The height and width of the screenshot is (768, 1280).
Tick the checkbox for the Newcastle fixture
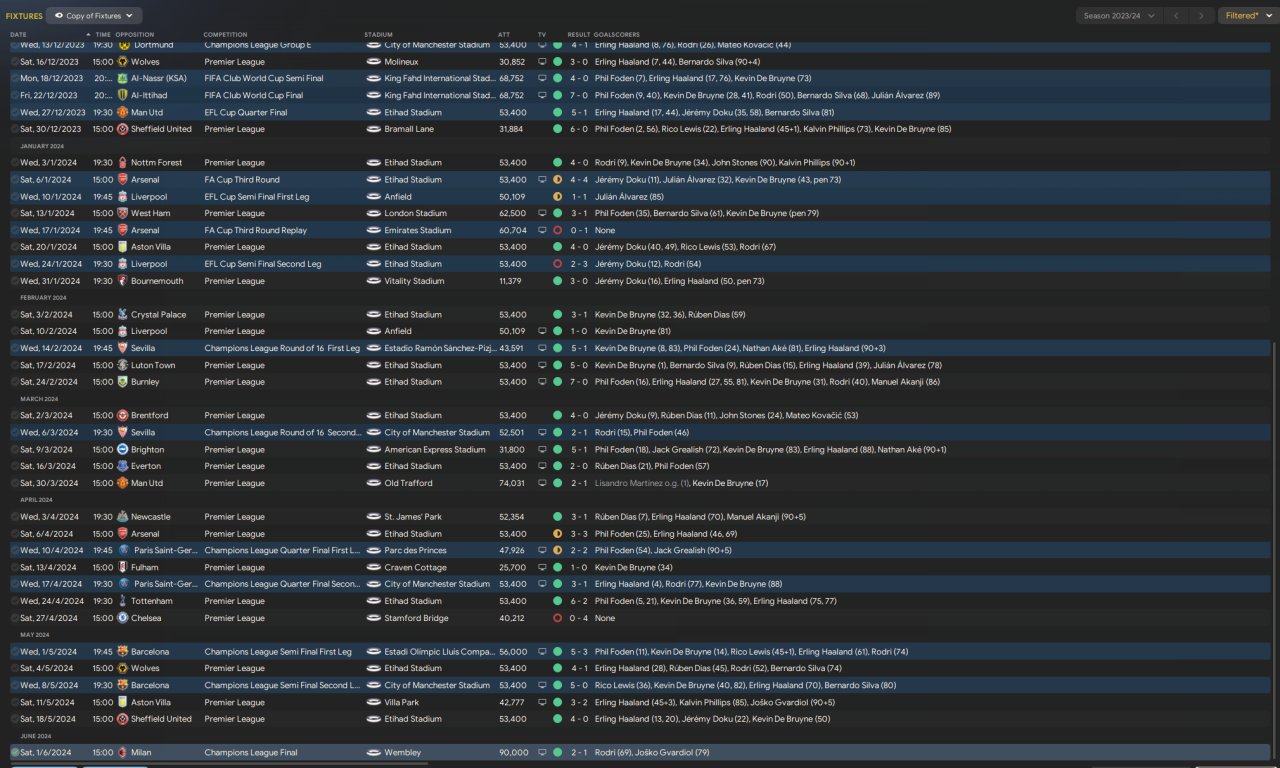point(15,517)
